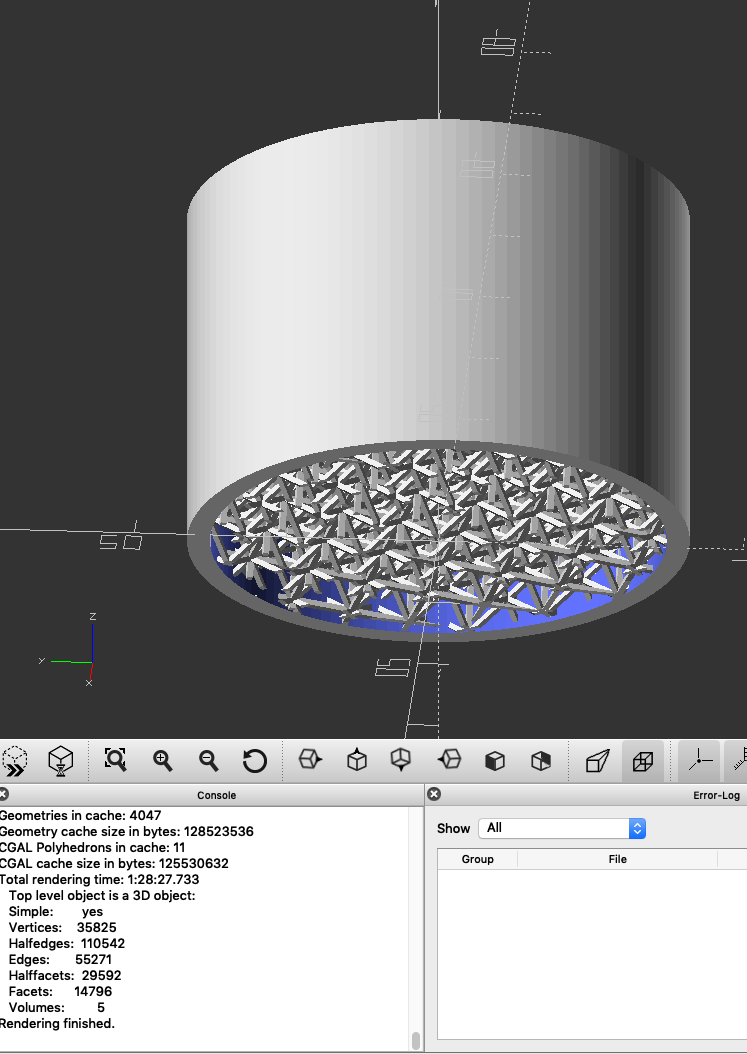Switch to the Left view cube icon

point(450,761)
